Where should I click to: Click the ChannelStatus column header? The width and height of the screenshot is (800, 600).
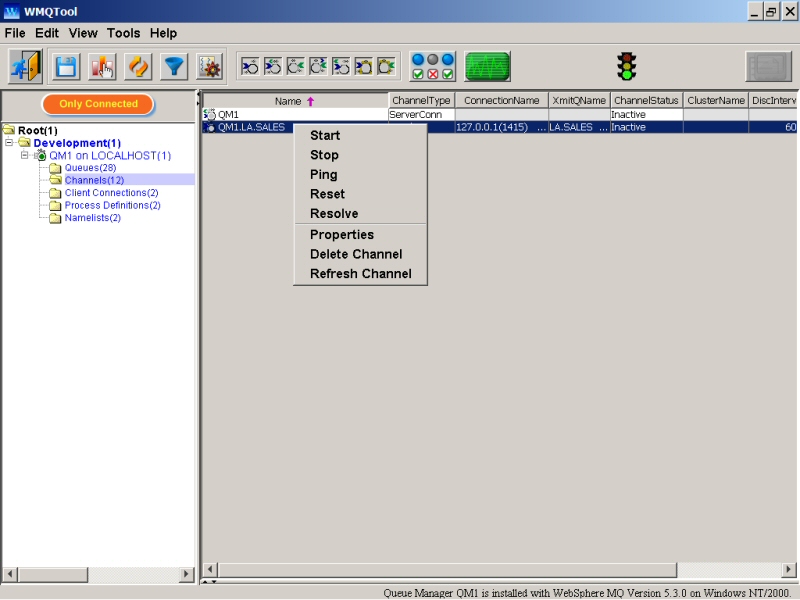point(646,101)
